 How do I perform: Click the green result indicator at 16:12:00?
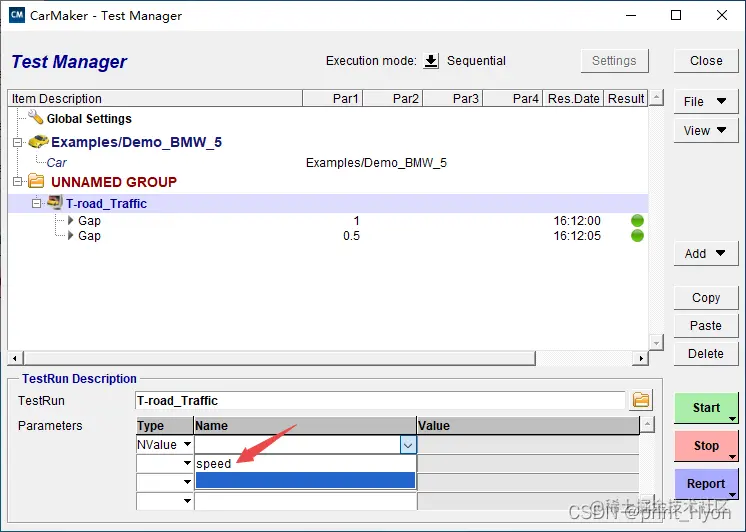coord(637,220)
